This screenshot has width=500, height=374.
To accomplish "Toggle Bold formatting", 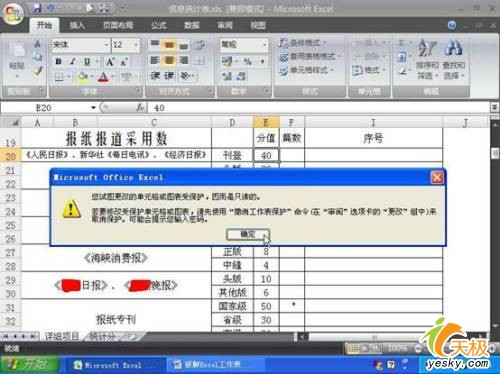I will tap(59, 62).
